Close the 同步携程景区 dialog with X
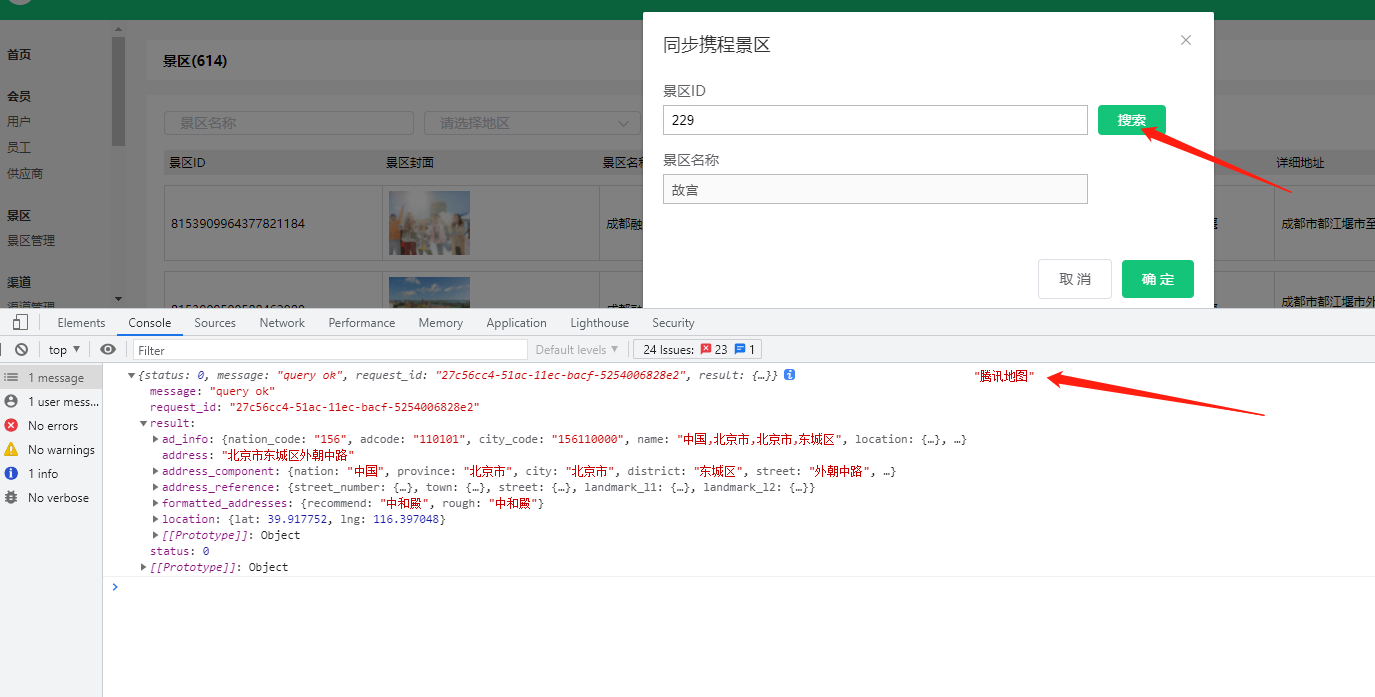The width and height of the screenshot is (1375, 697). (1186, 40)
